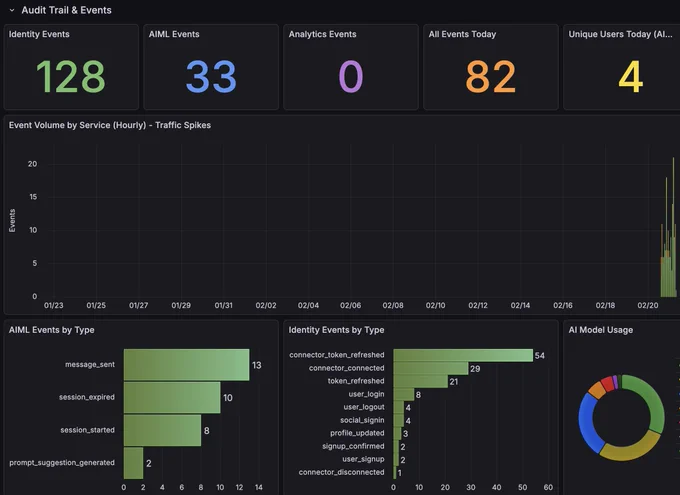
Task: Click the signup_confirmed label
Action: 353,446
